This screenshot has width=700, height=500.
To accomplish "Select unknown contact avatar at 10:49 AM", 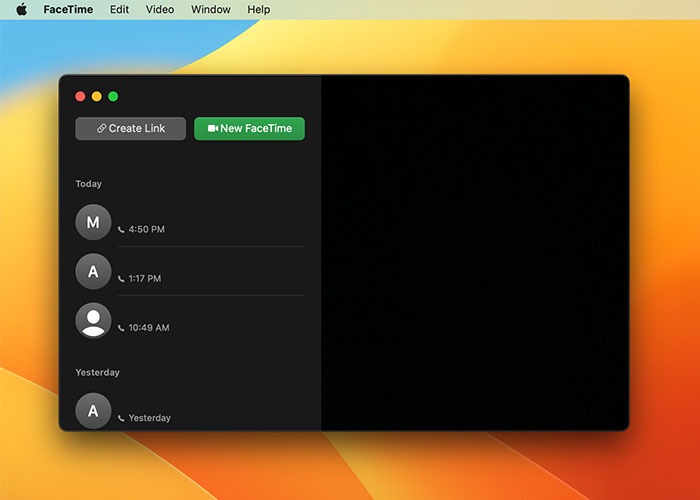I will point(93,320).
